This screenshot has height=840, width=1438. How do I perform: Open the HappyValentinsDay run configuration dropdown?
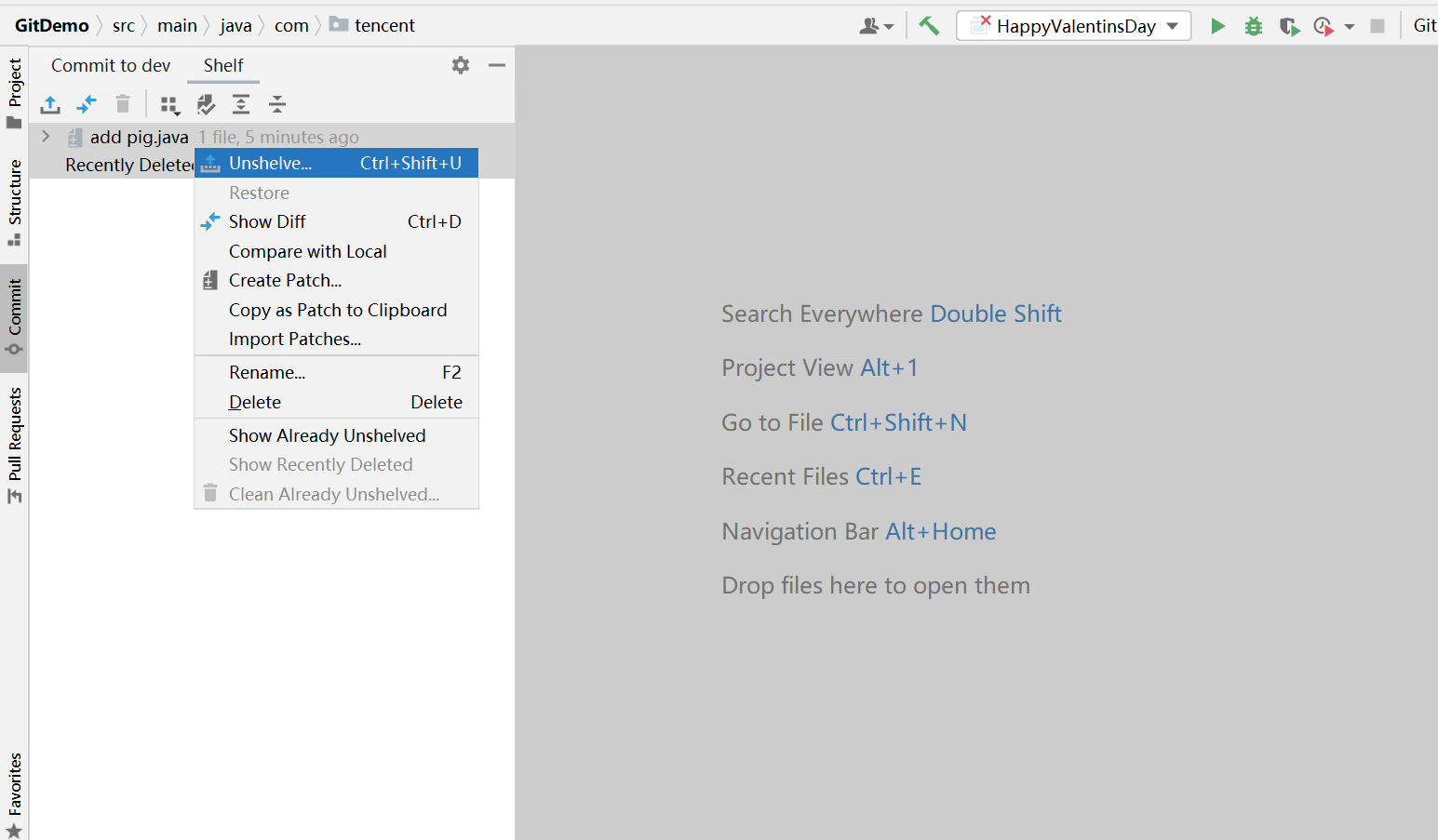point(1073,25)
